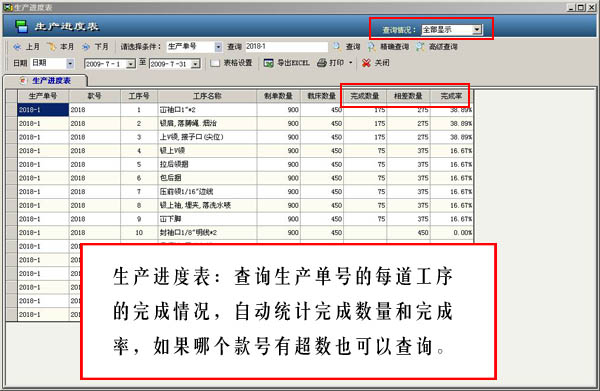Toggle the 表格设置 checkbox
600x391 pixels.
[215, 63]
